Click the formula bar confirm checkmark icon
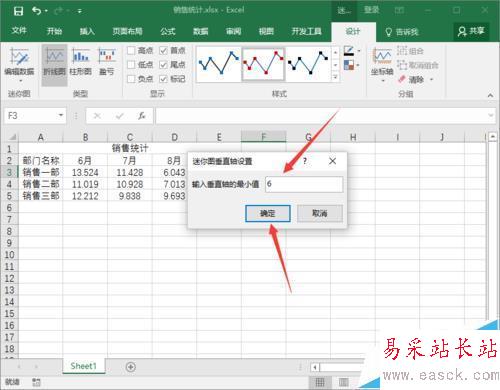This screenshot has width=500, height=390. [119, 116]
